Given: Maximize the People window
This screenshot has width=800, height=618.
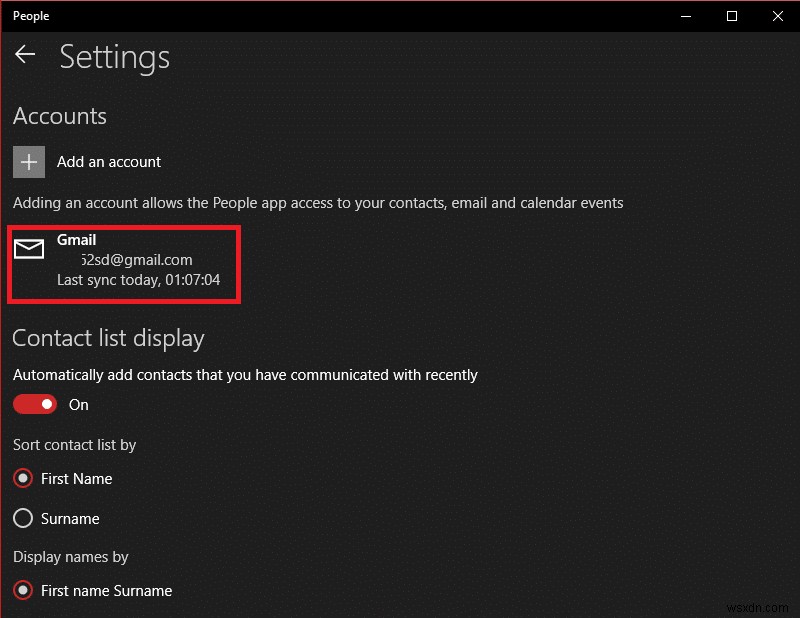Looking at the screenshot, I should (x=732, y=16).
